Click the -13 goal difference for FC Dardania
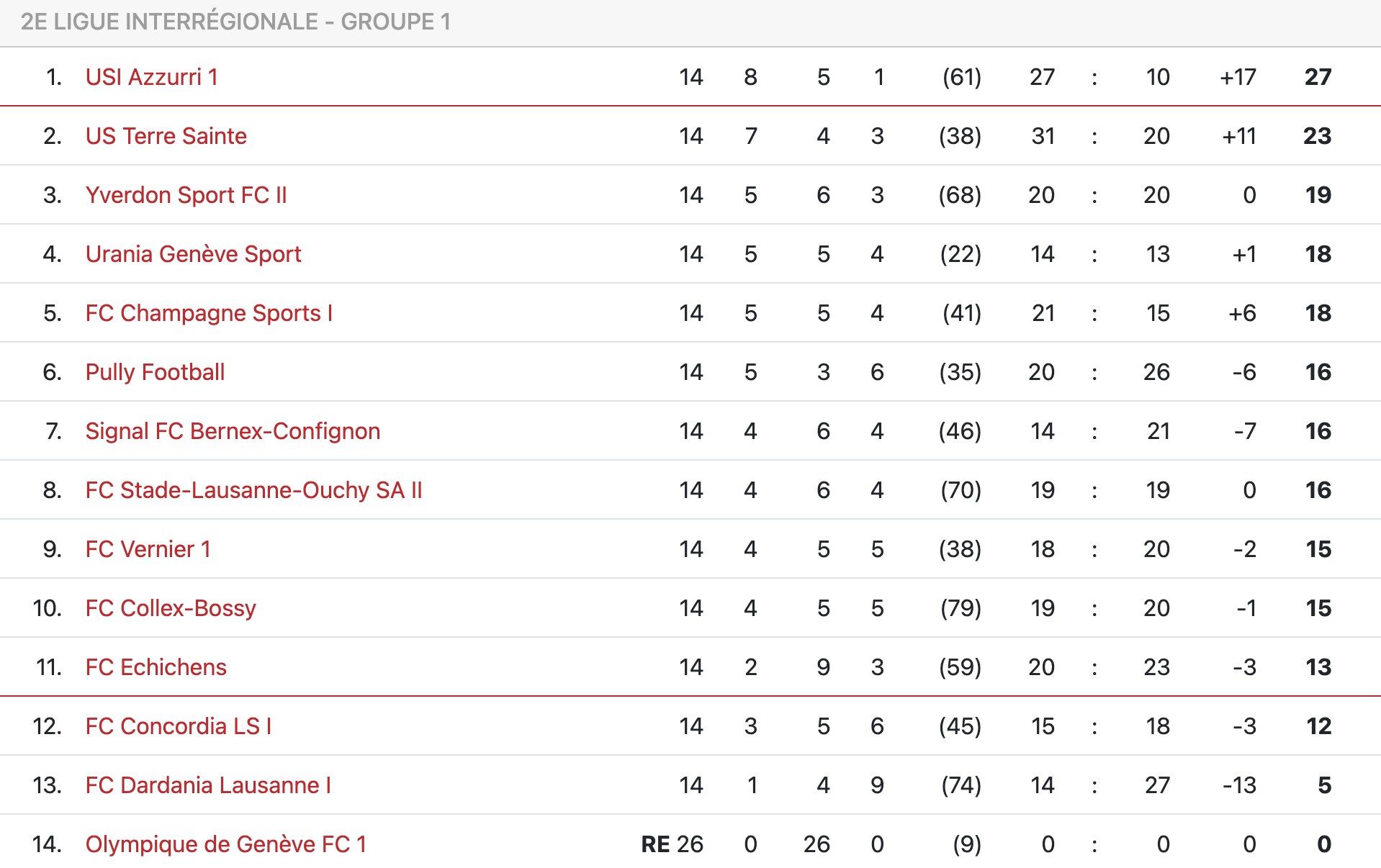 1238,785
